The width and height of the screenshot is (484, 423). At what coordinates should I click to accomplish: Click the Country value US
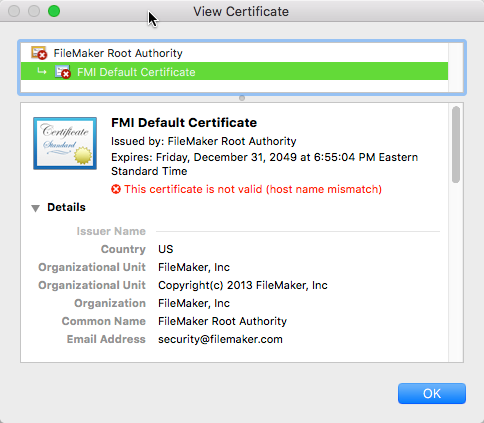tap(166, 249)
